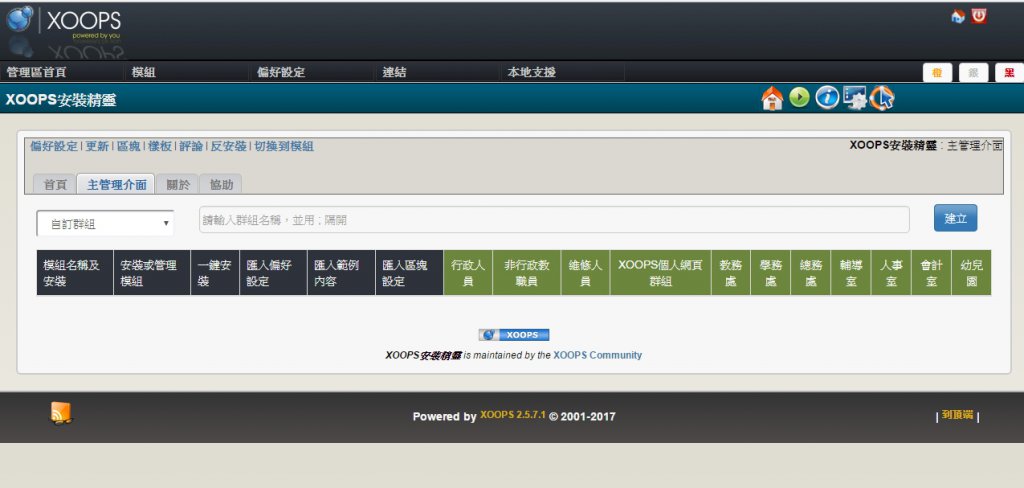Screen dimensions: 1024x488
Task: Click the 一鍵安裝 column header
Action: click(215, 273)
